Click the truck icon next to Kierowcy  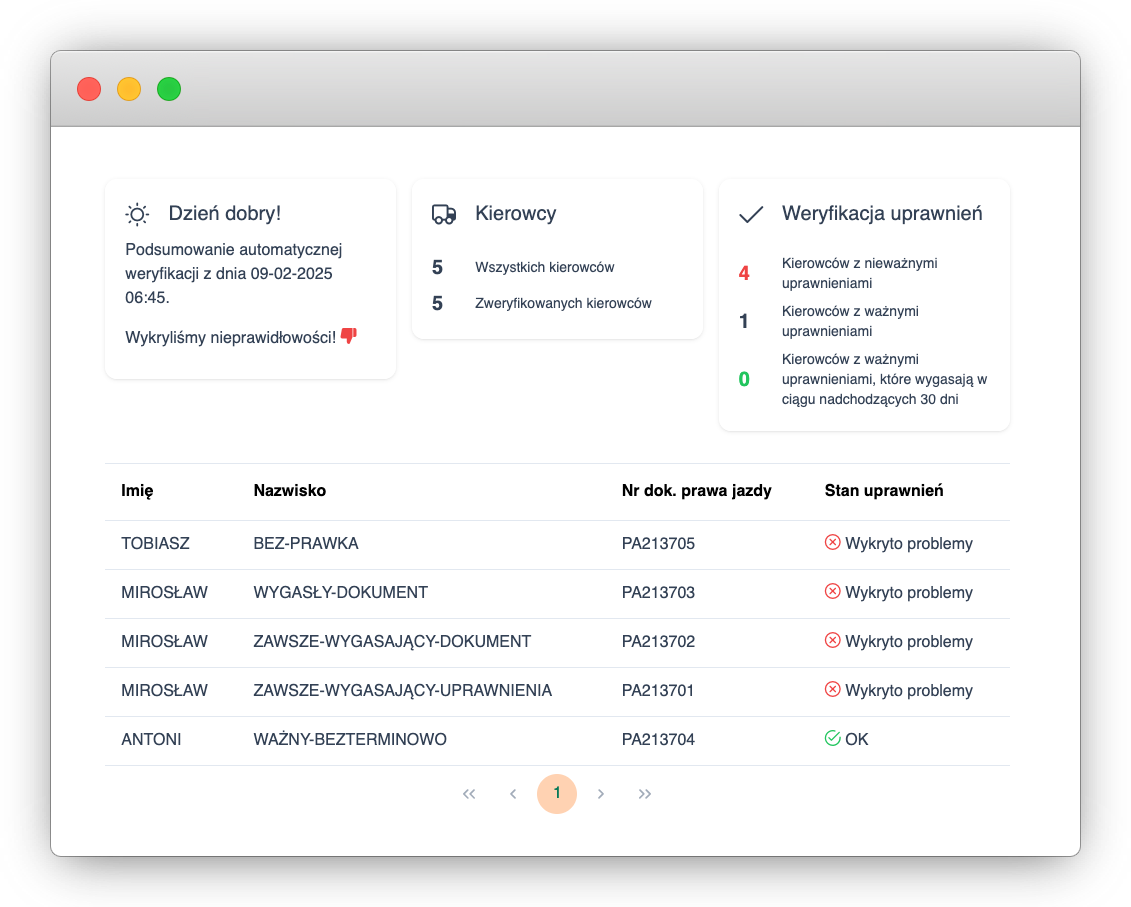(x=444, y=214)
